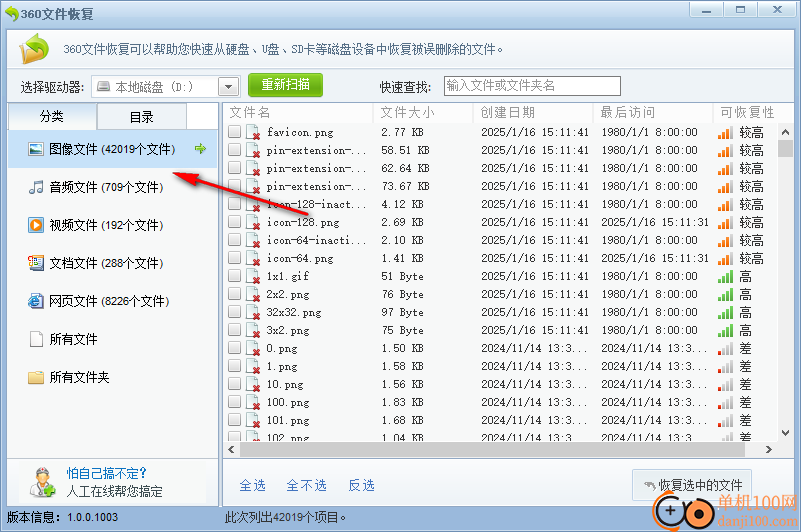Click the file icon of icon-64.png
This screenshot has width=801, height=532.
[x=253, y=259]
